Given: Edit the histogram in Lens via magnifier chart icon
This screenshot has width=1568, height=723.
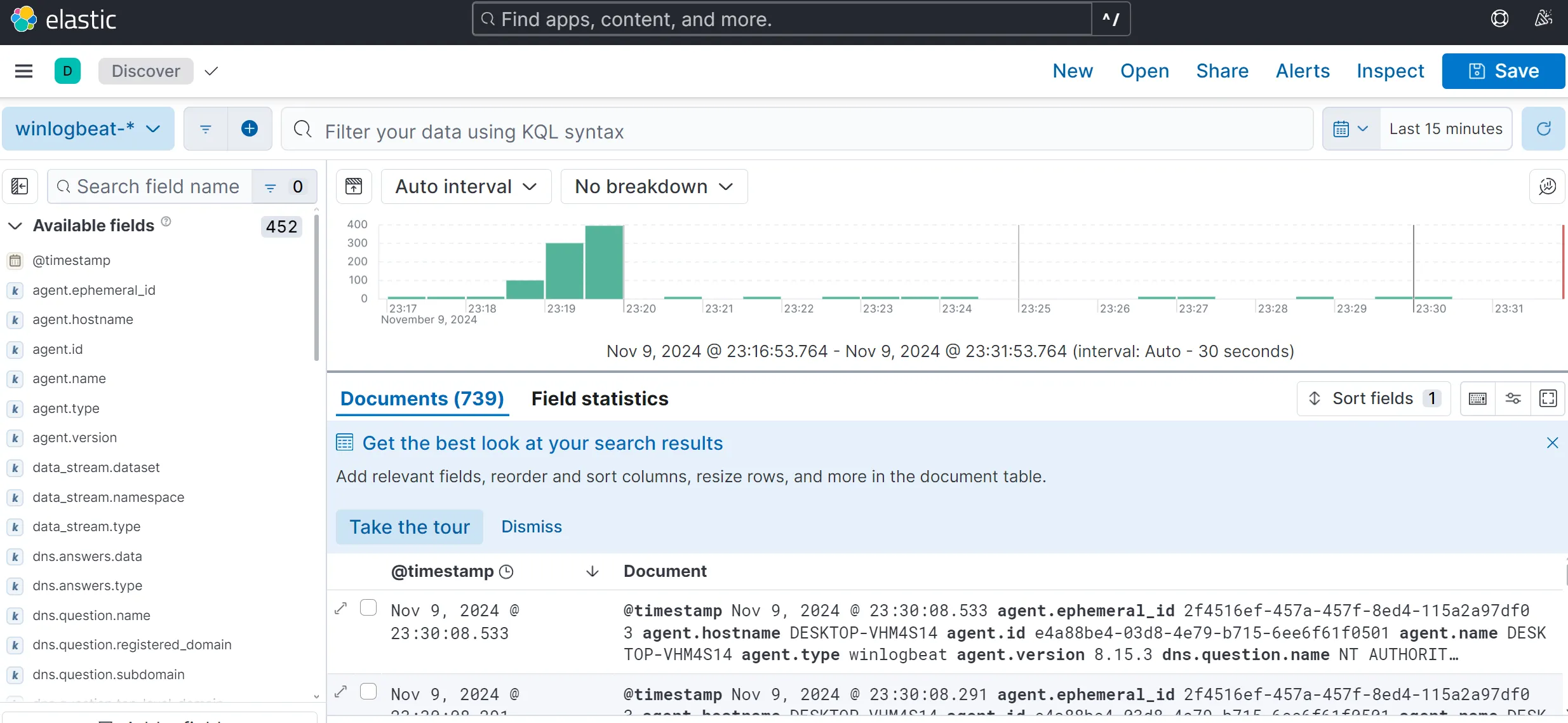Looking at the screenshot, I should [x=1548, y=186].
